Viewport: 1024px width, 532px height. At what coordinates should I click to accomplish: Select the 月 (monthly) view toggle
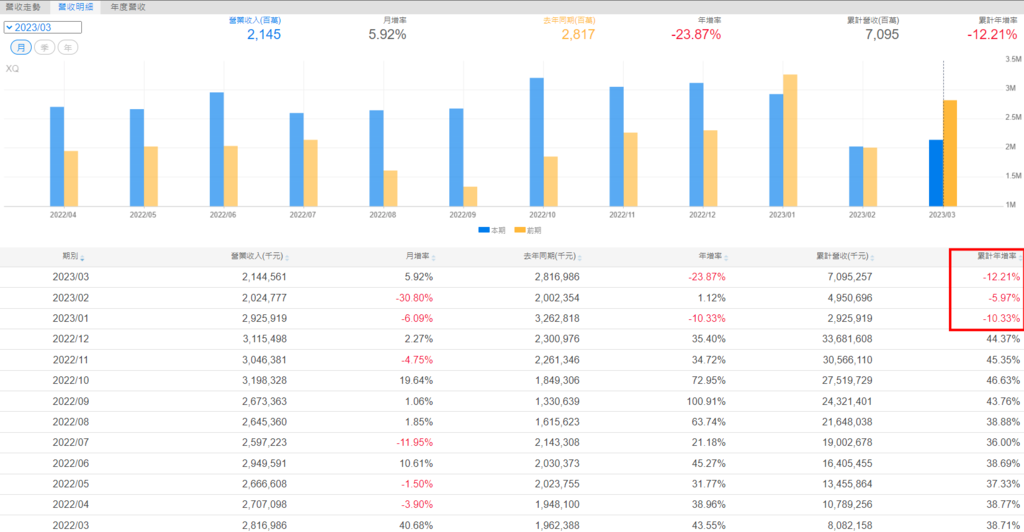pos(21,48)
